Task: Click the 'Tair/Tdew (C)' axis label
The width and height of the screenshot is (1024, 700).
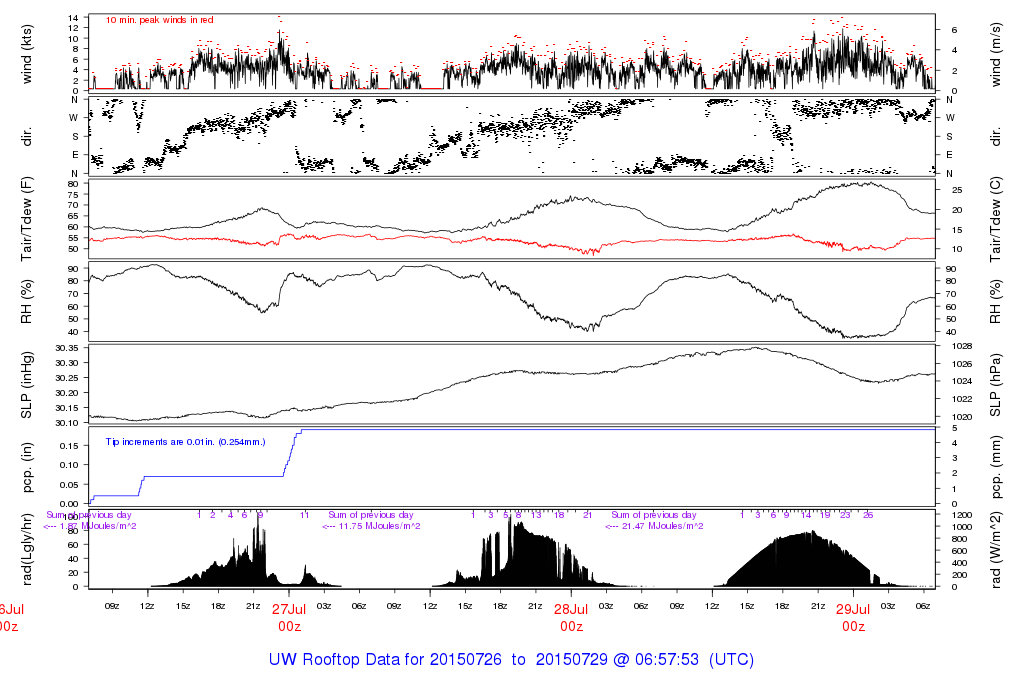Action: click(x=995, y=219)
